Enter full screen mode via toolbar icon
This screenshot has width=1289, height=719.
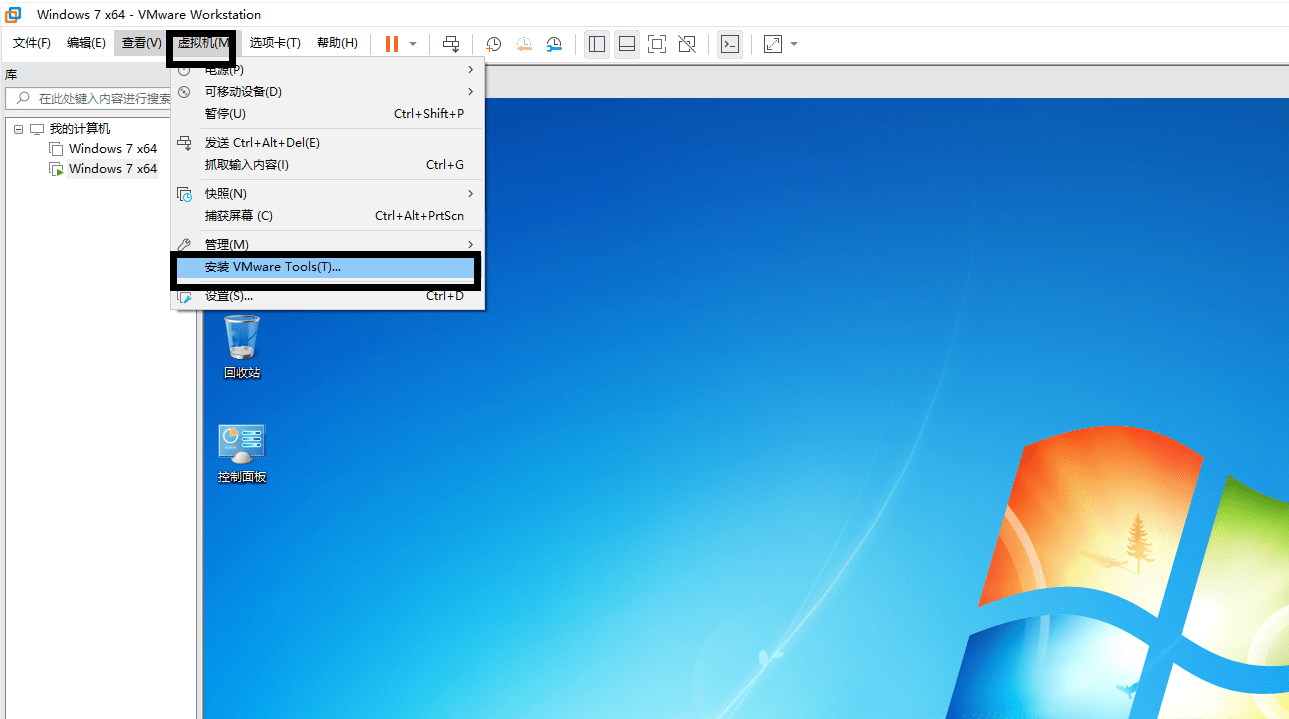[657, 44]
